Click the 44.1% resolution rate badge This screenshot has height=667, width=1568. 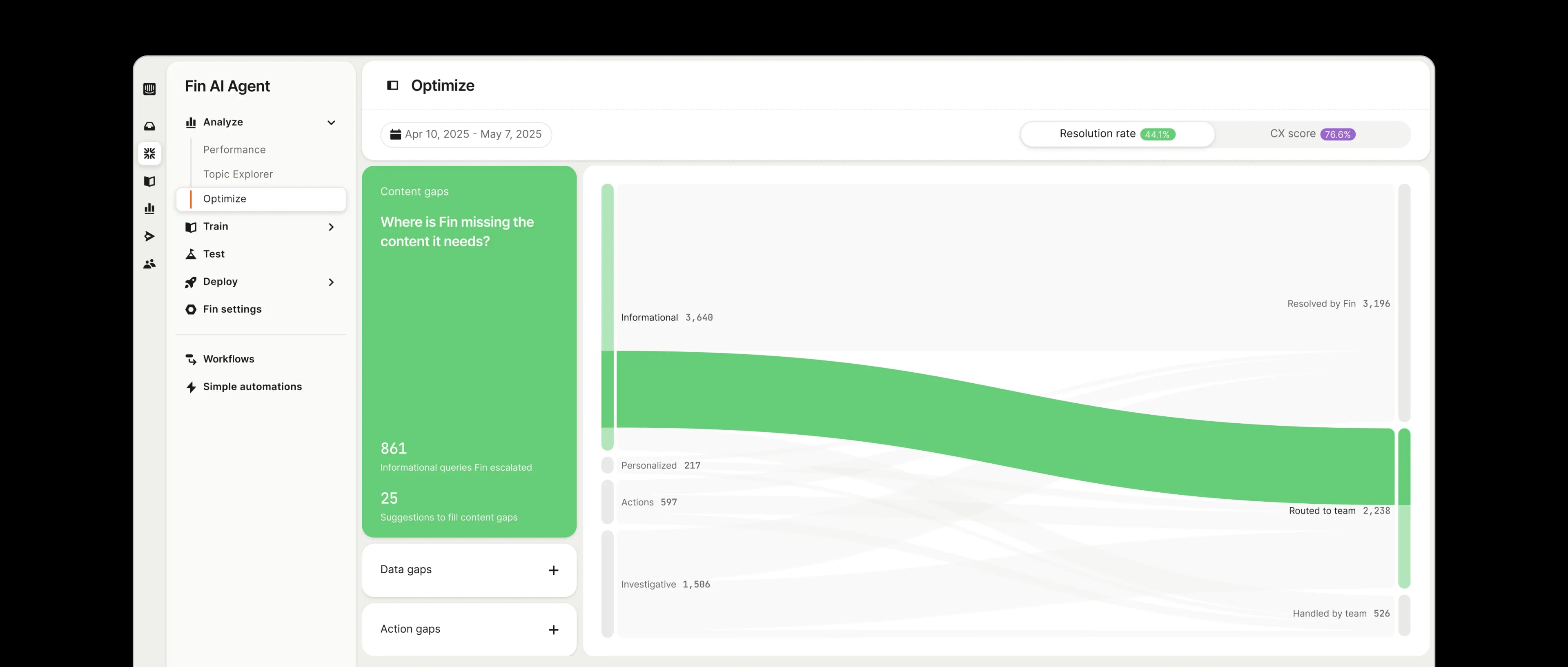point(1157,134)
